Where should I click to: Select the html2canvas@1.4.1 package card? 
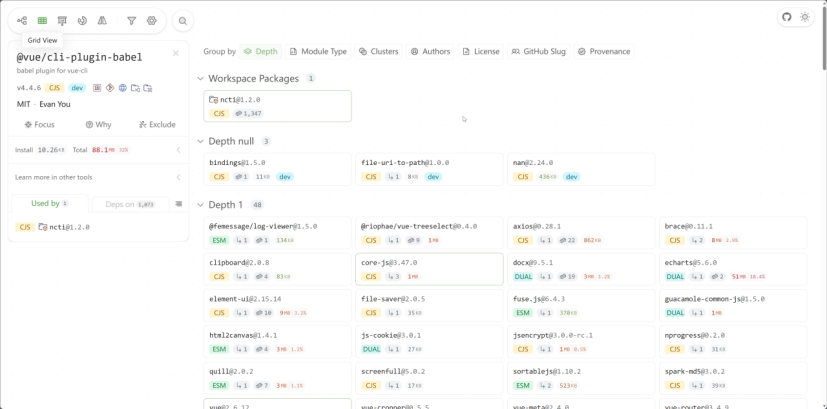[x=277, y=342]
